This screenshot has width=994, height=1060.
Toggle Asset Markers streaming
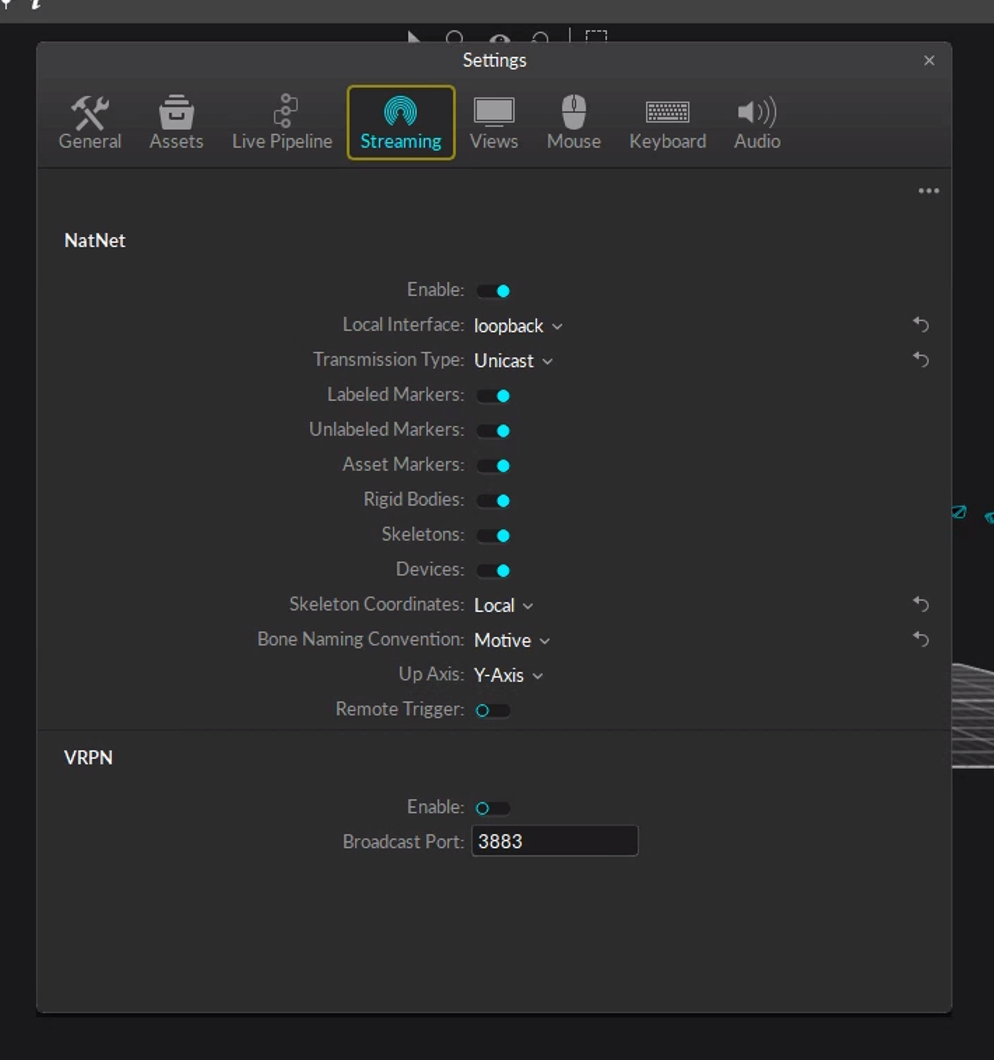tap(493, 466)
